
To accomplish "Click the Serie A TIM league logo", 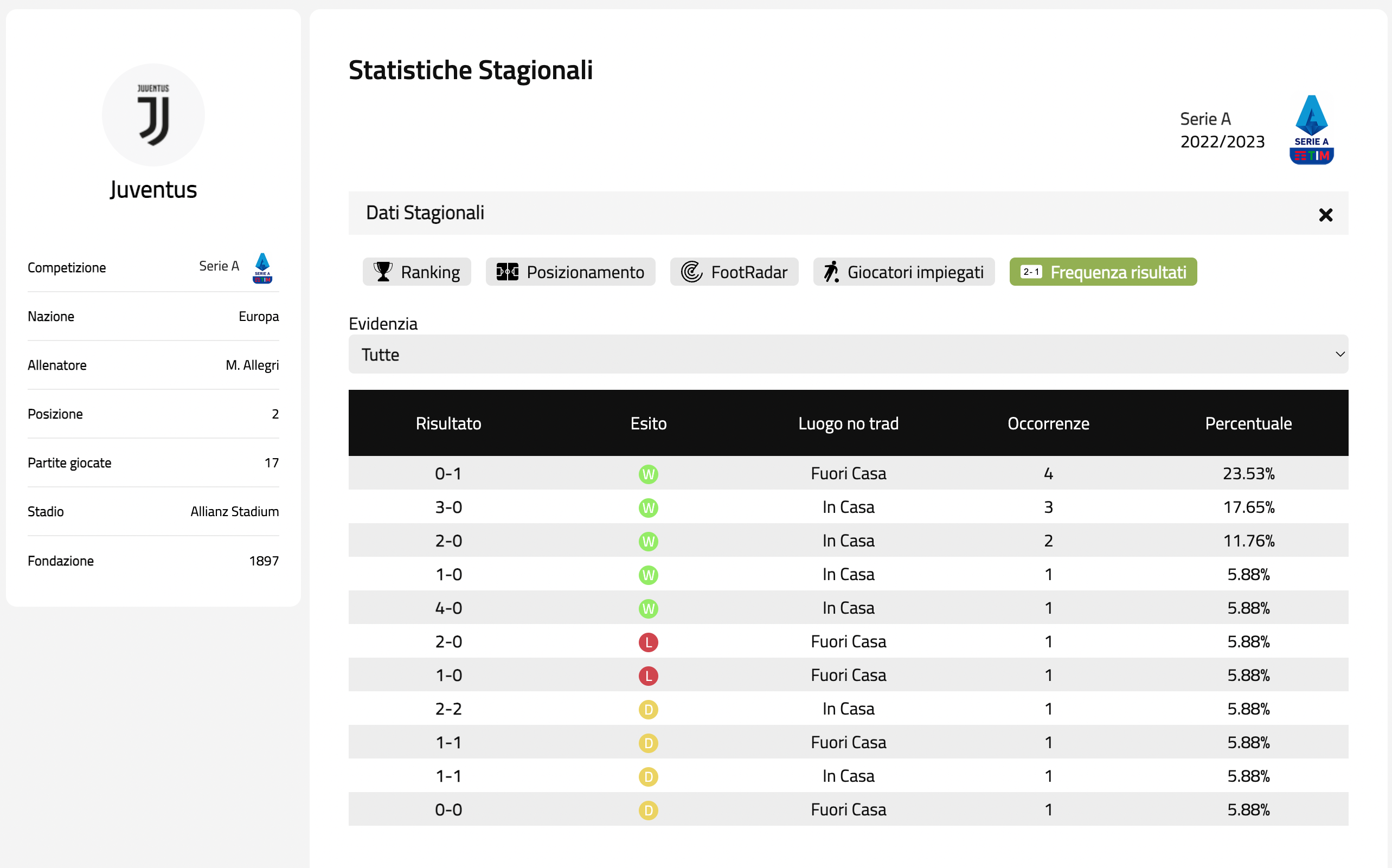I will pyautogui.click(x=1311, y=130).
